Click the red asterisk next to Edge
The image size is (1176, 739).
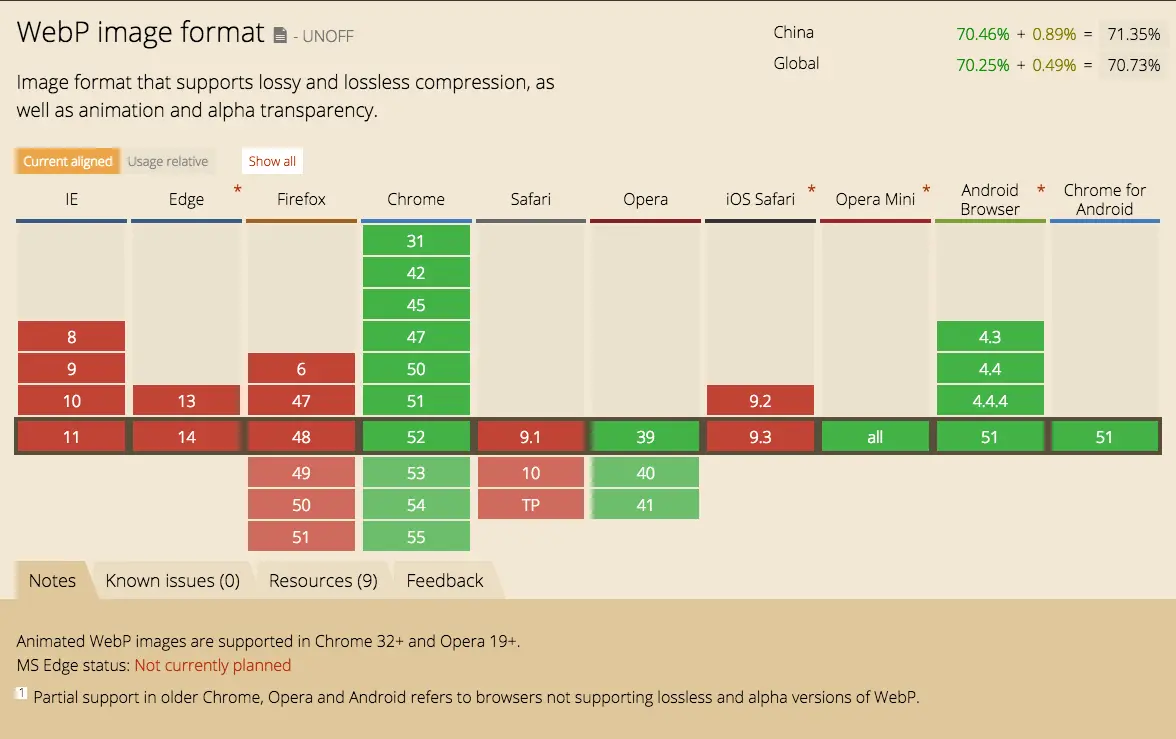(237, 190)
